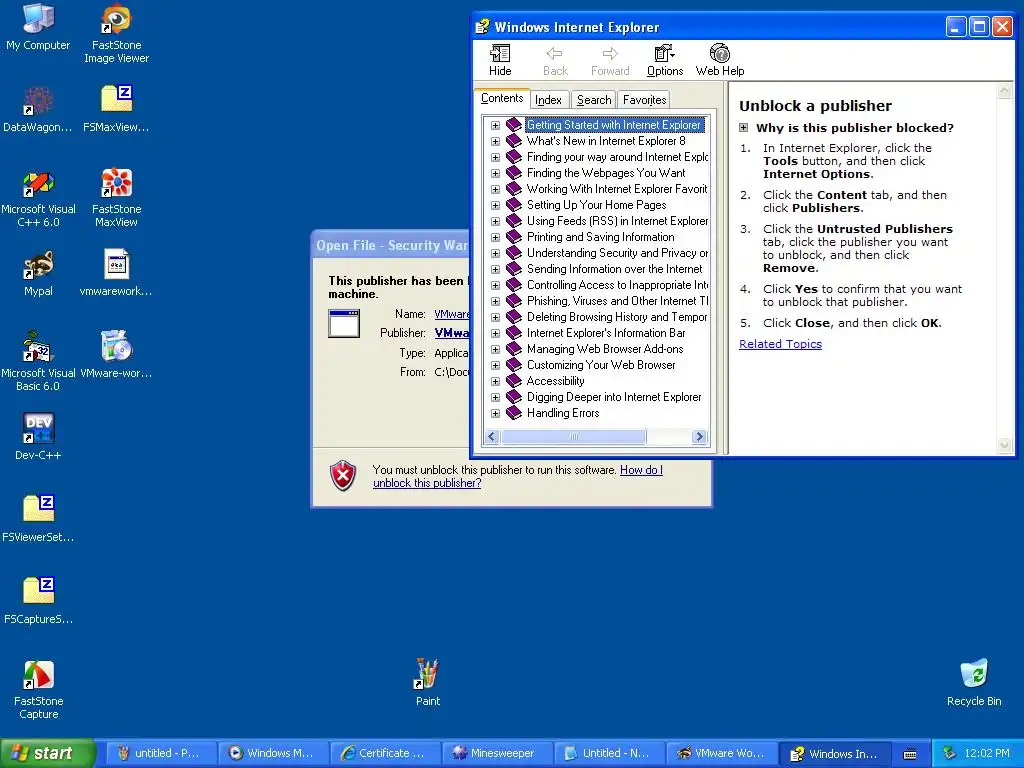Image resolution: width=1024 pixels, height=768 pixels.
Task: Click the VMware publisher link in Security Warning
Action: pos(452,333)
